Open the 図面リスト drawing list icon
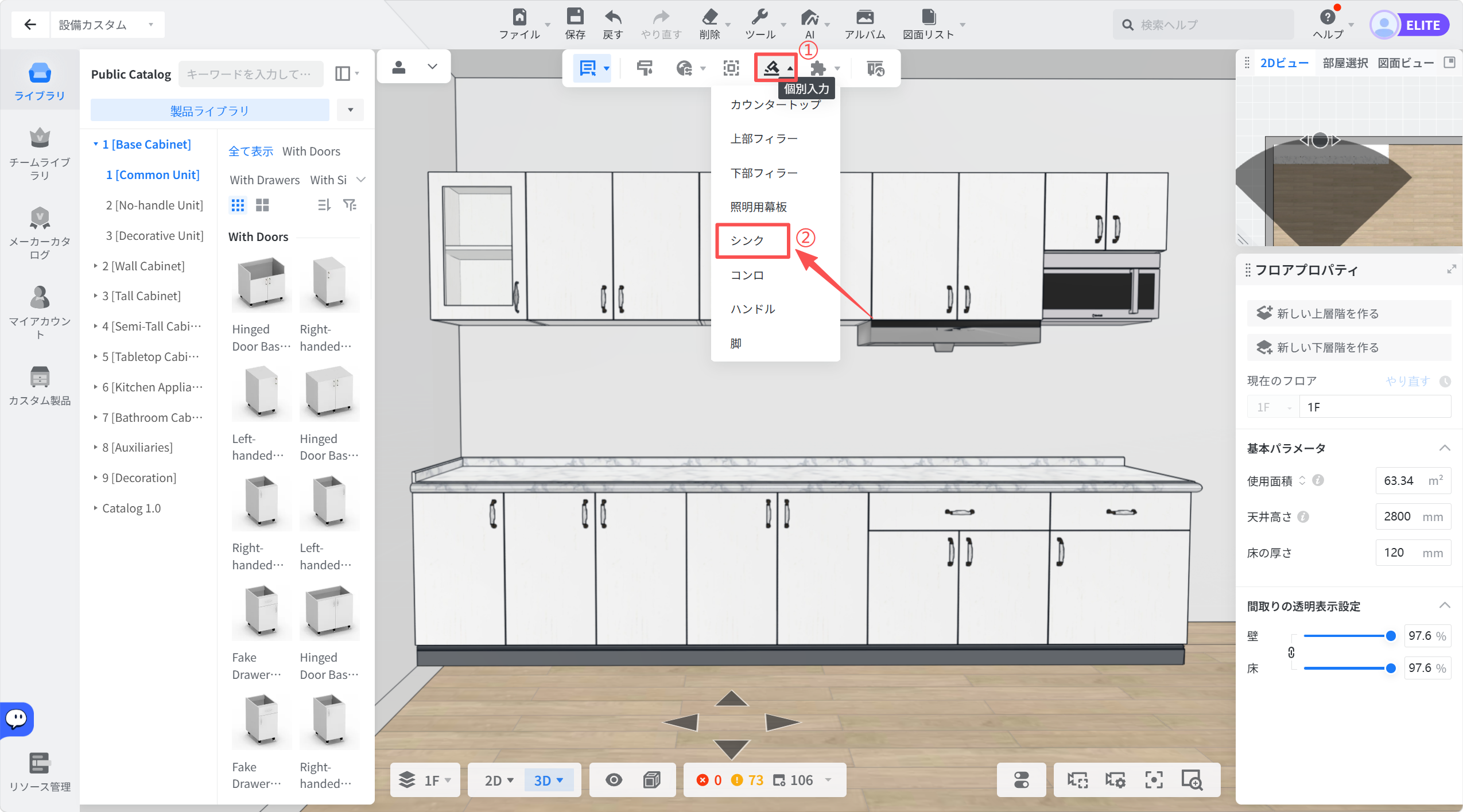 pos(929,17)
